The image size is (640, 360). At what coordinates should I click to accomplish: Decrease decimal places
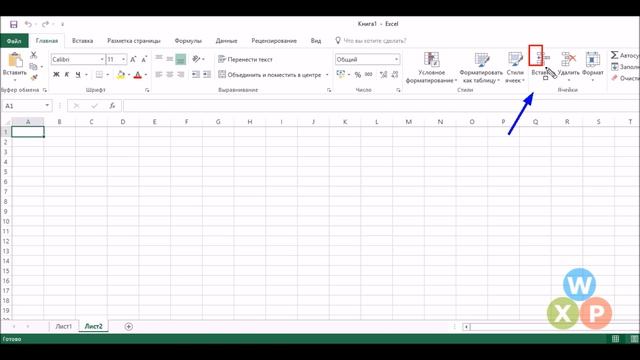tap(395, 75)
